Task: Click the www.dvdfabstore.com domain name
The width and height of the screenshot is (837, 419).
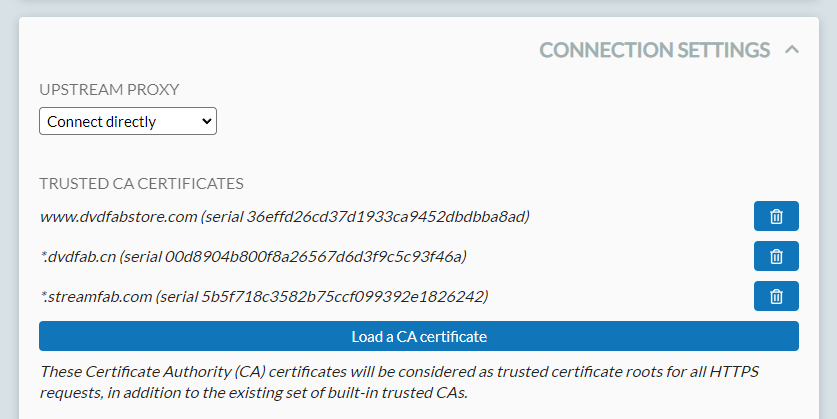Action: 118,216
